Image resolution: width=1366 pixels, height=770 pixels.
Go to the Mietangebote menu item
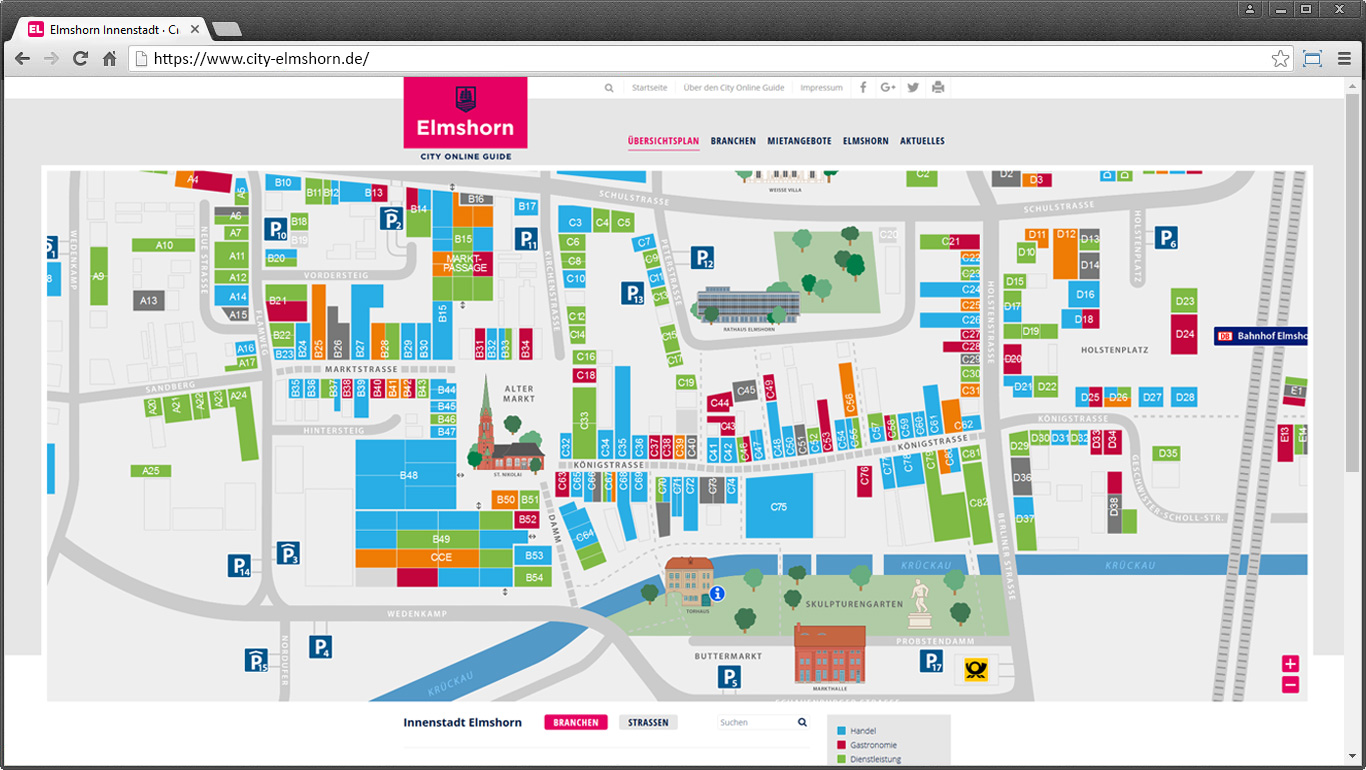tap(799, 141)
